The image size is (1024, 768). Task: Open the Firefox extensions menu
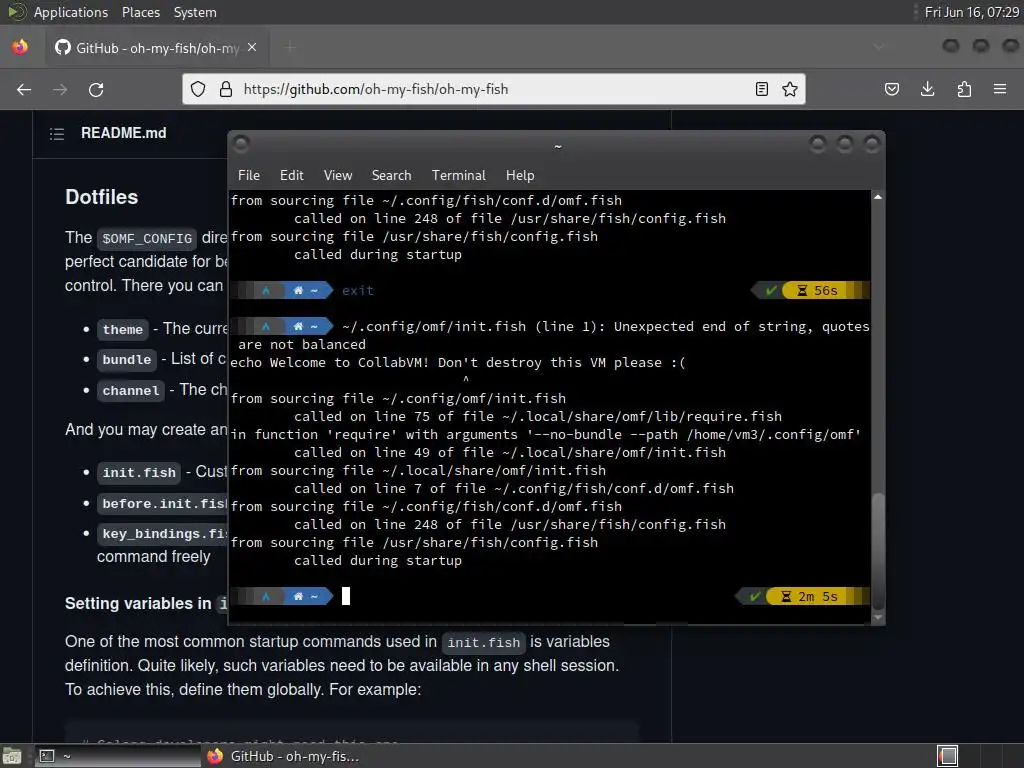[x=964, y=89]
